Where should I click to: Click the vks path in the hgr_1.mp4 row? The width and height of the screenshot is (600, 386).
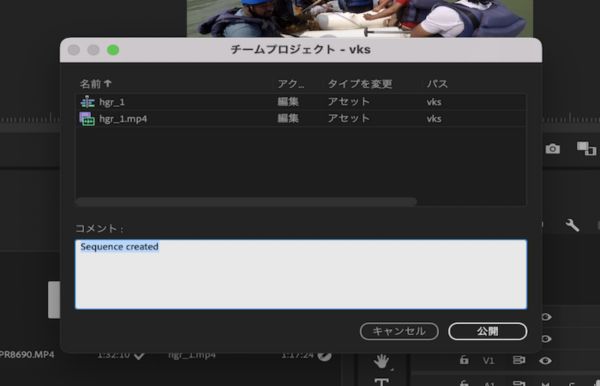[434, 119]
